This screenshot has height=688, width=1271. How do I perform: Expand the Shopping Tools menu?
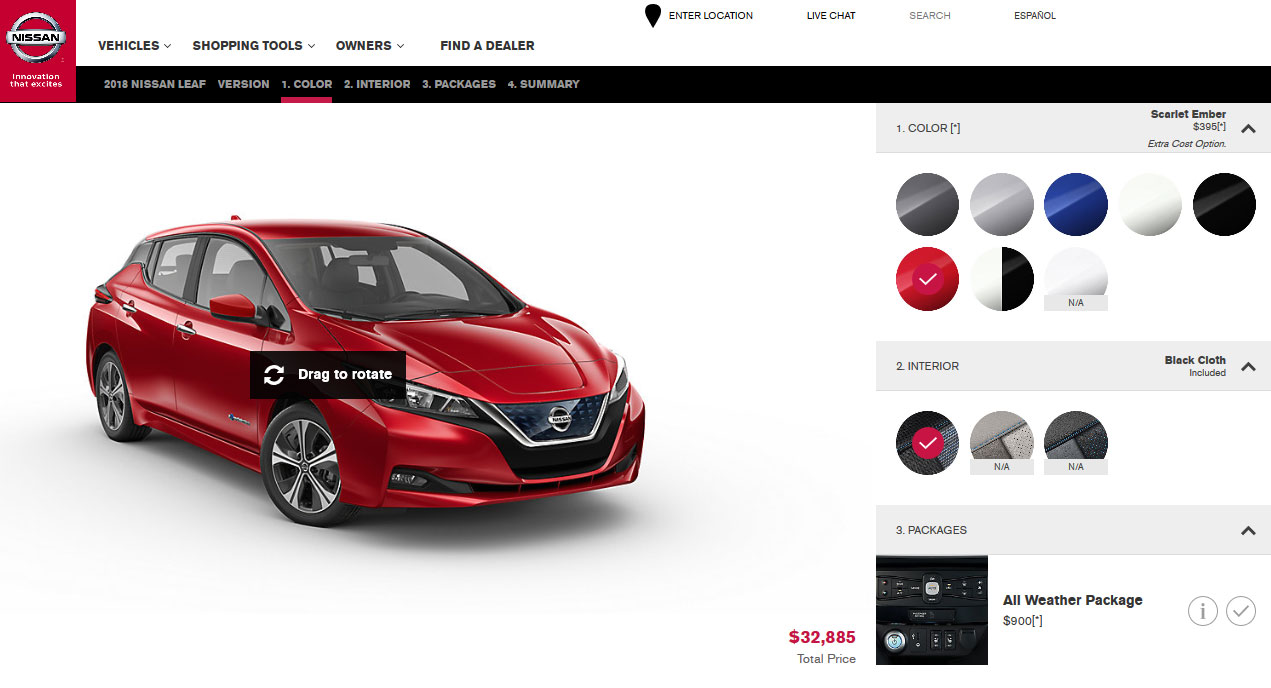tap(253, 46)
